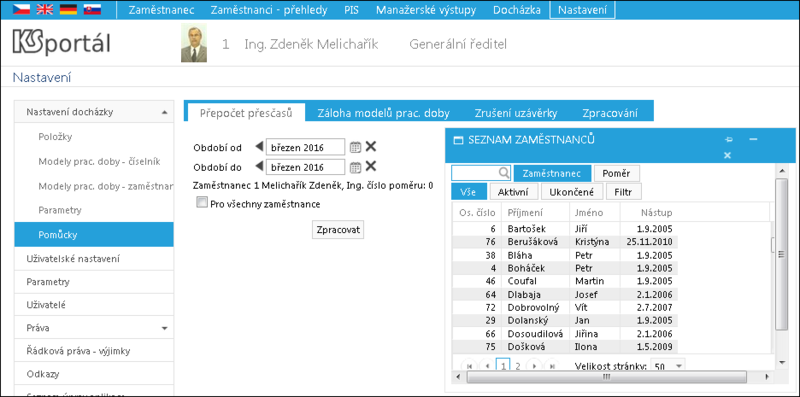Clear the Období do date
The width and height of the screenshot is (800, 397).
[371, 166]
